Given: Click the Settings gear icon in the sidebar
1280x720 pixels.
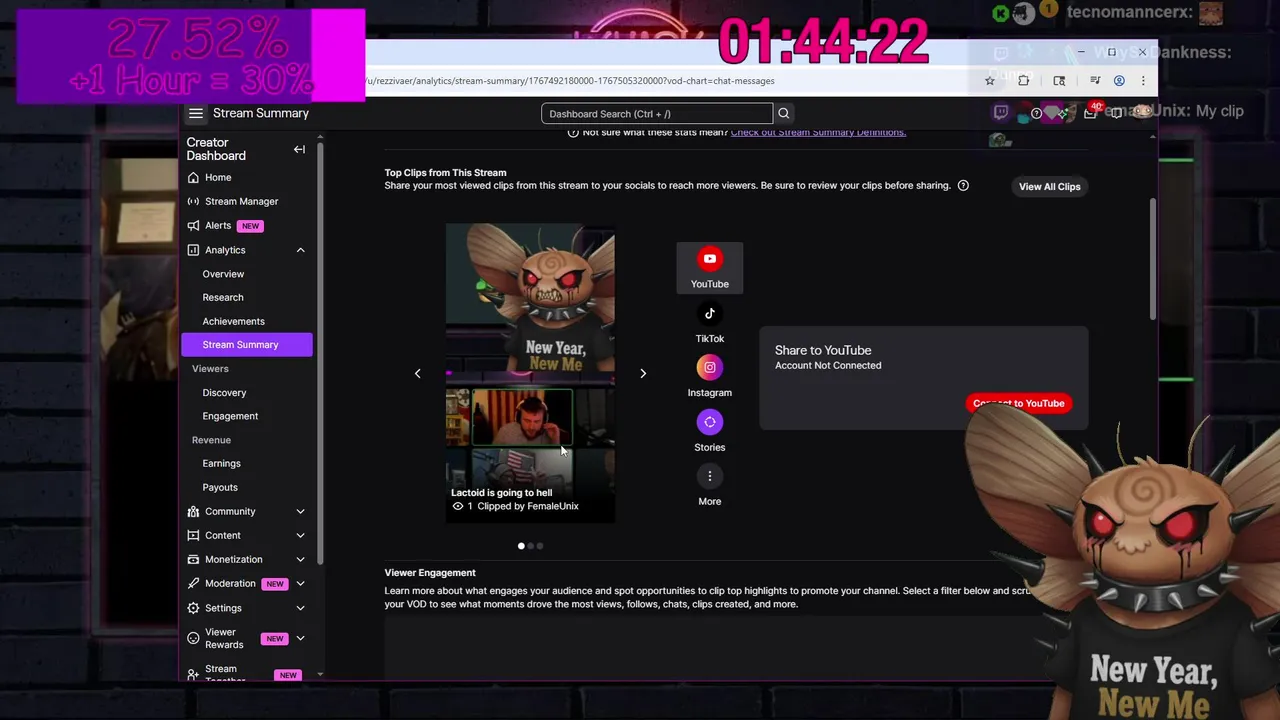Looking at the screenshot, I should point(194,608).
